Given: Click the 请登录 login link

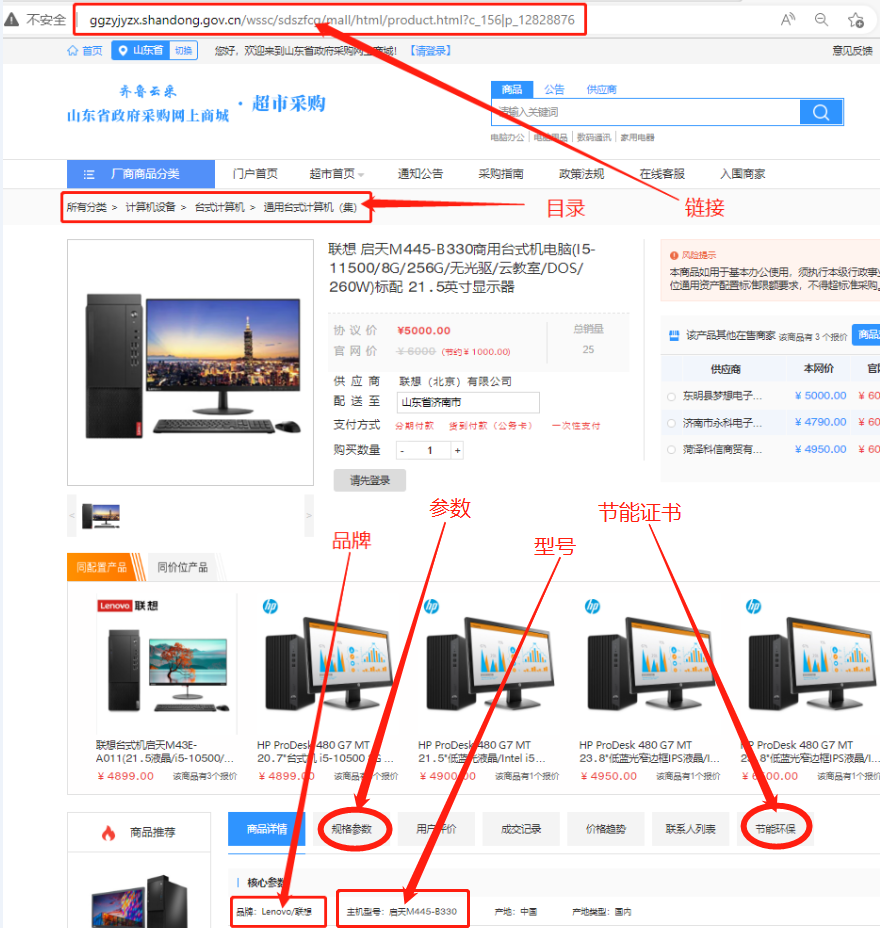Looking at the screenshot, I should (431, 51).
